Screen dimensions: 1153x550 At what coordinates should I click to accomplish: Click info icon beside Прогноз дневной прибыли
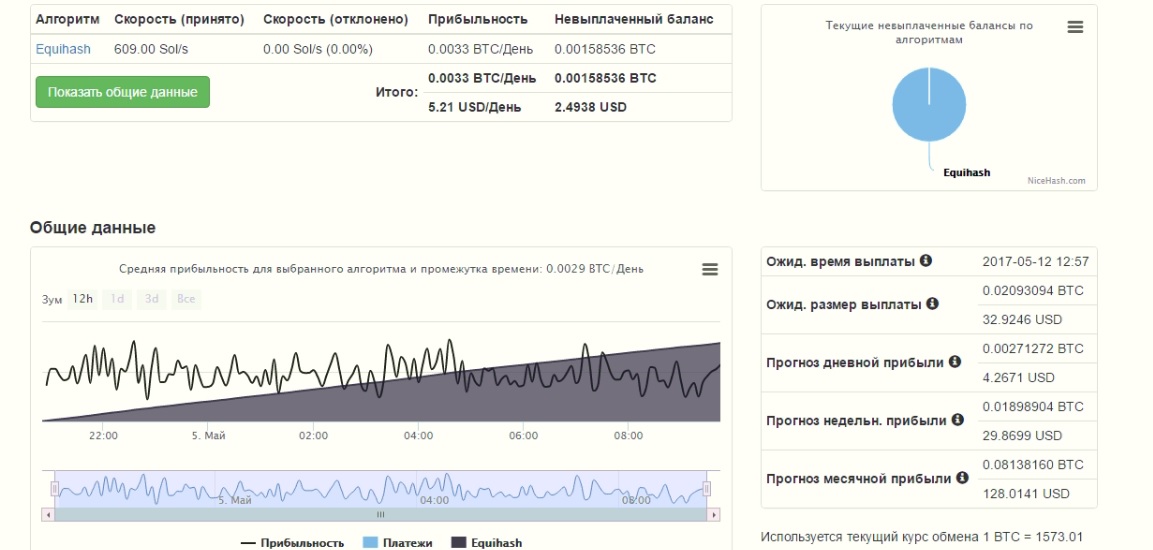(x=955, y=362)
